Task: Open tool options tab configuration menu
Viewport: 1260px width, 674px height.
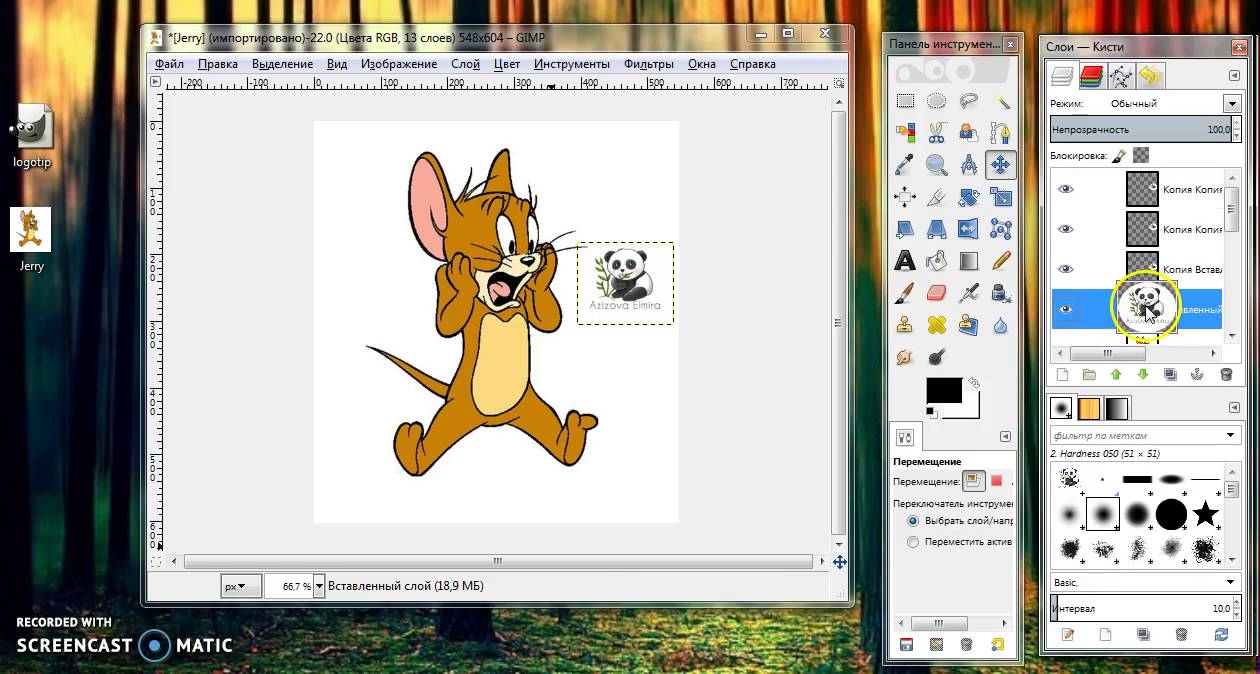Action: (x=1006, y=437)
